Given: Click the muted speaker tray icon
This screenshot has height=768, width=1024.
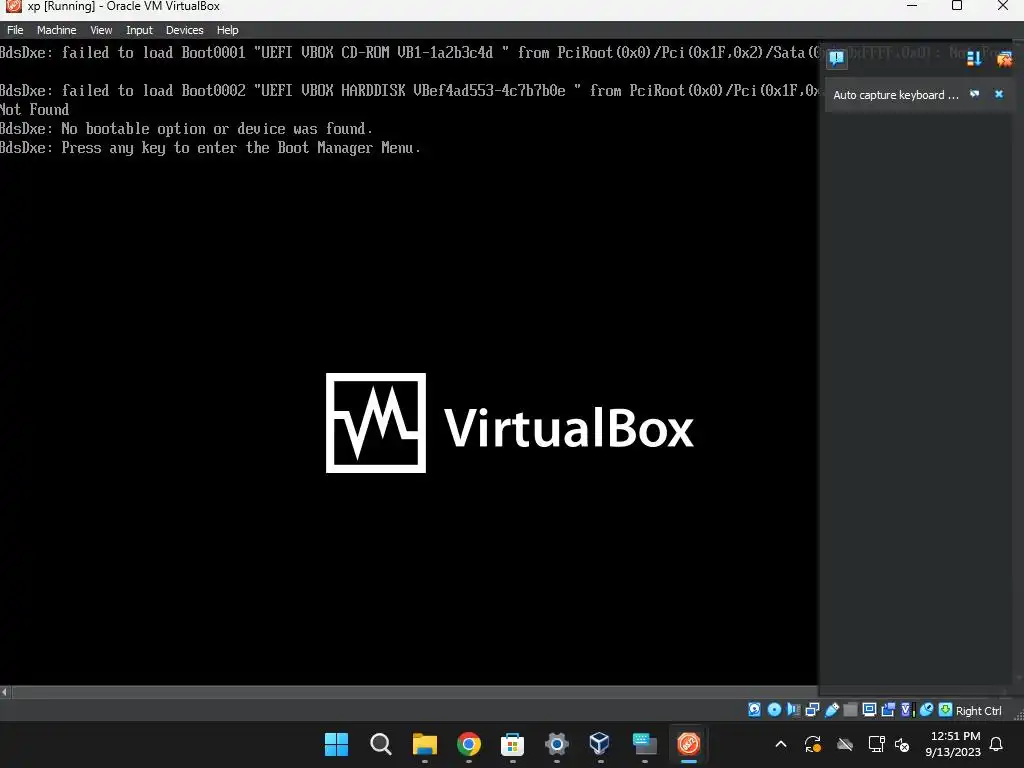Looking at the screenshot, I should (902, 744).
